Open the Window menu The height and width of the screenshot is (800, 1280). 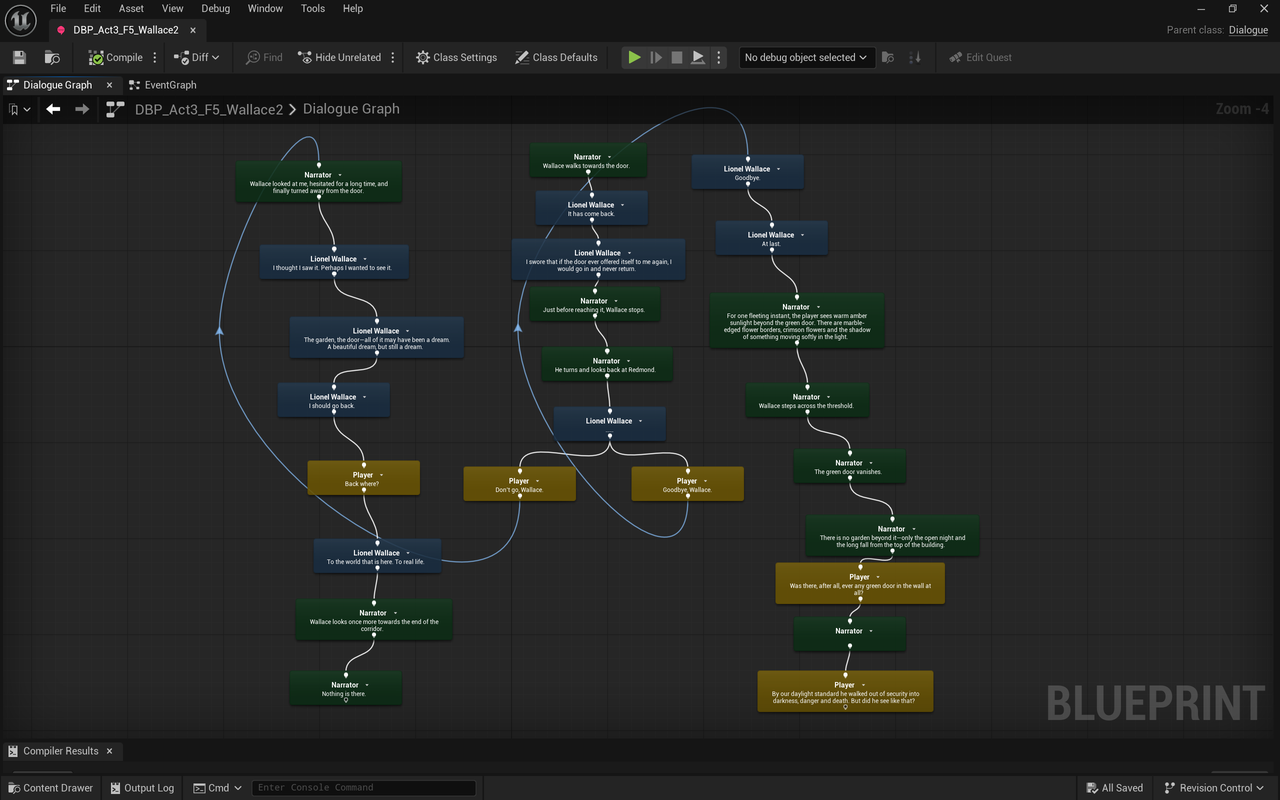(265, 8)
